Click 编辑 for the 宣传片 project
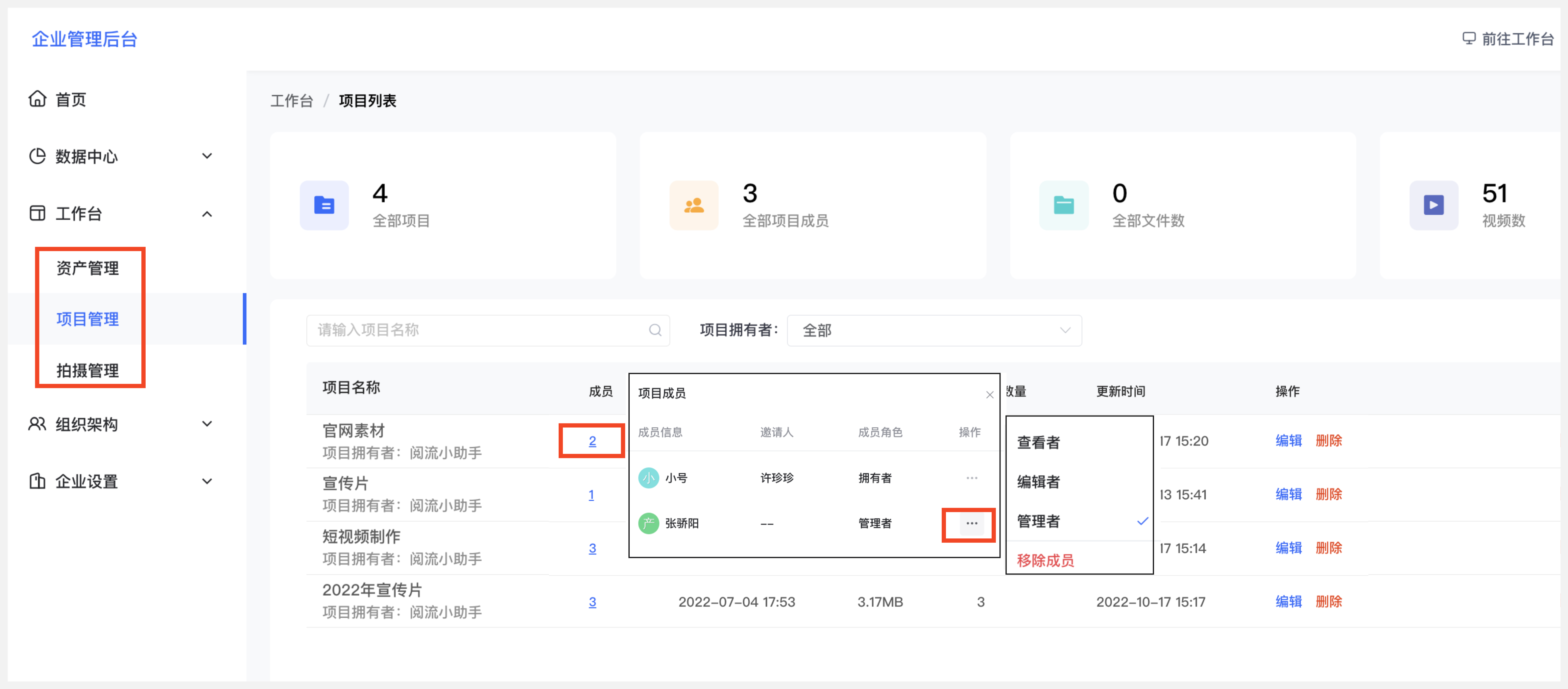 1289,494
